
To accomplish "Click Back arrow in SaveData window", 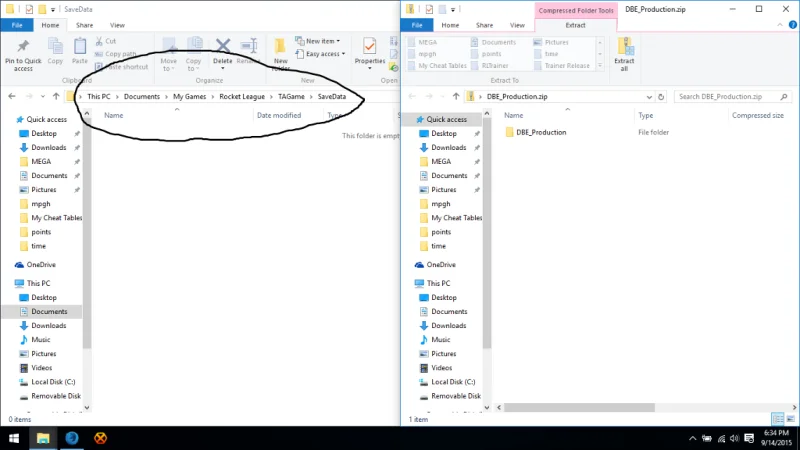I will pos(12,96).
